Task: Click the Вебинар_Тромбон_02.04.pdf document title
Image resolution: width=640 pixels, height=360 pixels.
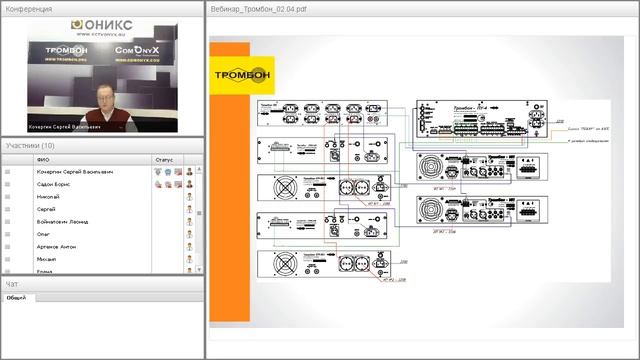Action: click(x=258, y=9)
